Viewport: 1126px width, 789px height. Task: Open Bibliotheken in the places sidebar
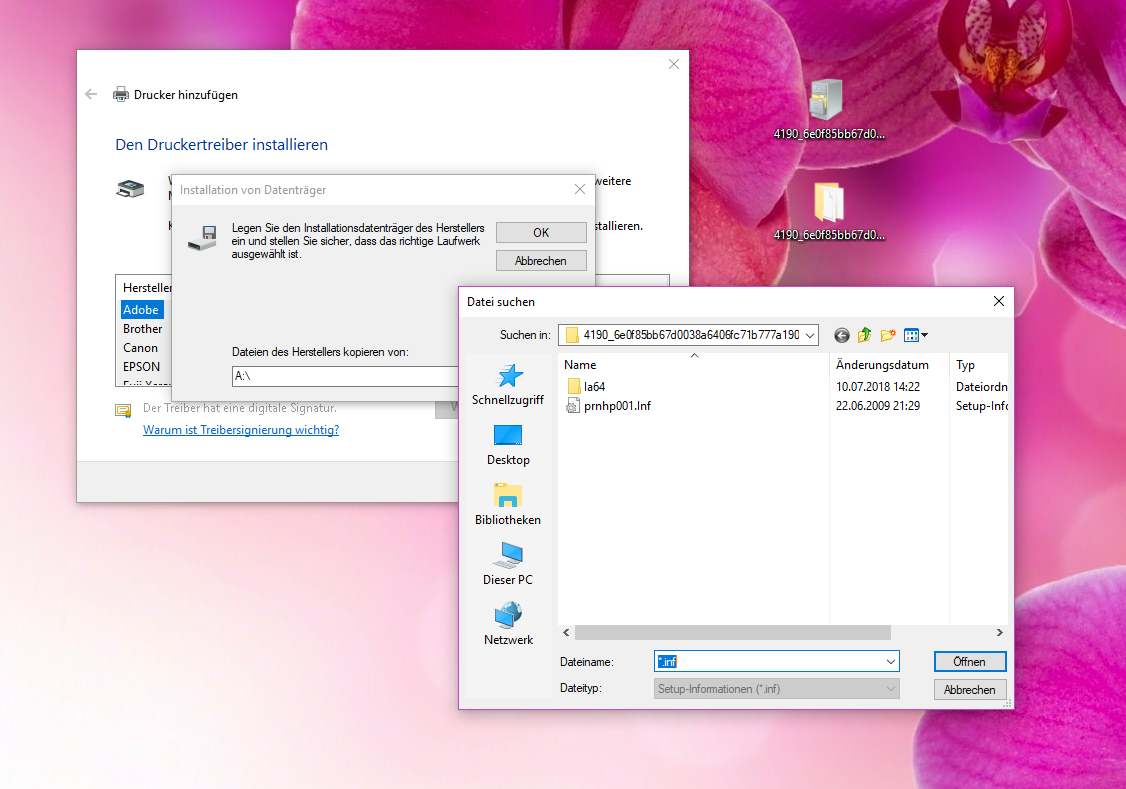[x=508, y=505]
